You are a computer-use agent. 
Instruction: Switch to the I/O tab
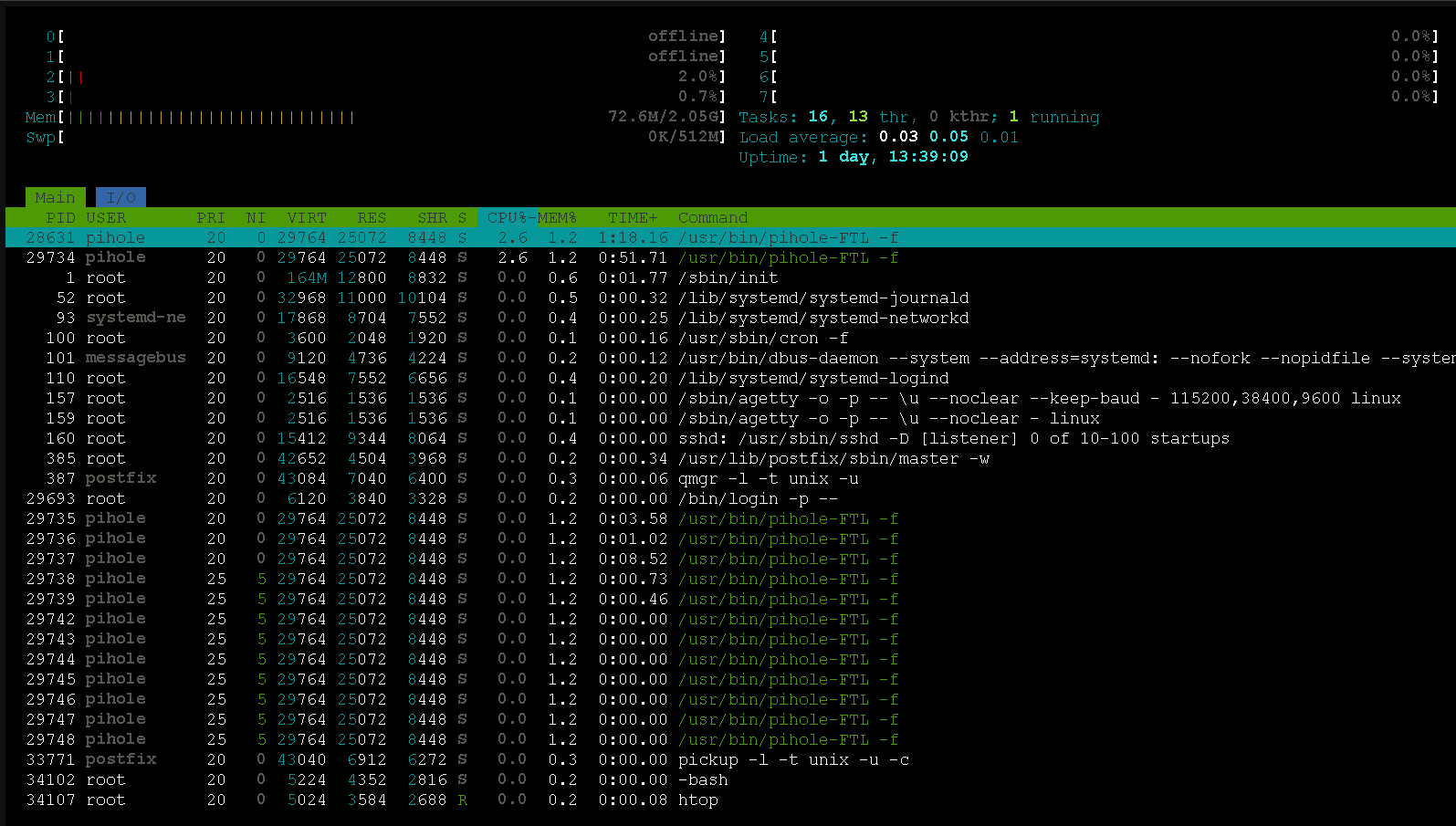pos(120,197)
